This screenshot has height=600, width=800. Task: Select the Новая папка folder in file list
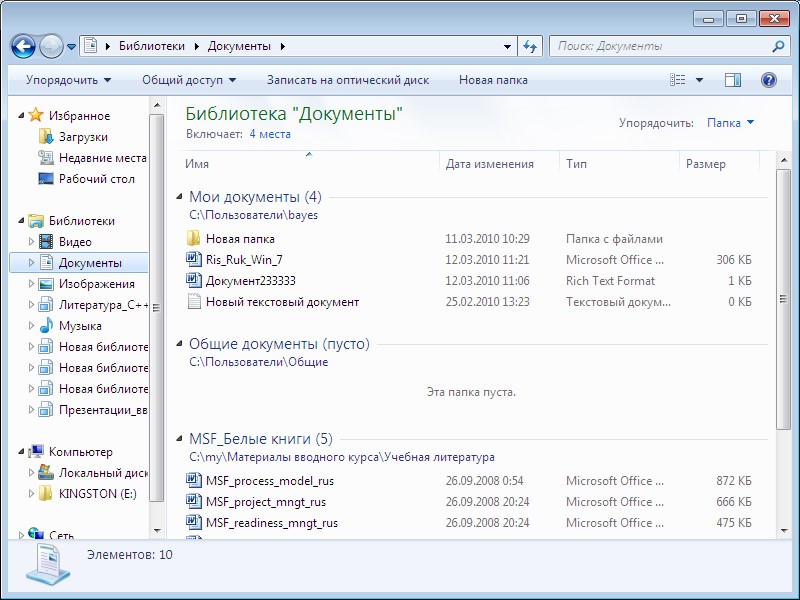pos(240,239)
